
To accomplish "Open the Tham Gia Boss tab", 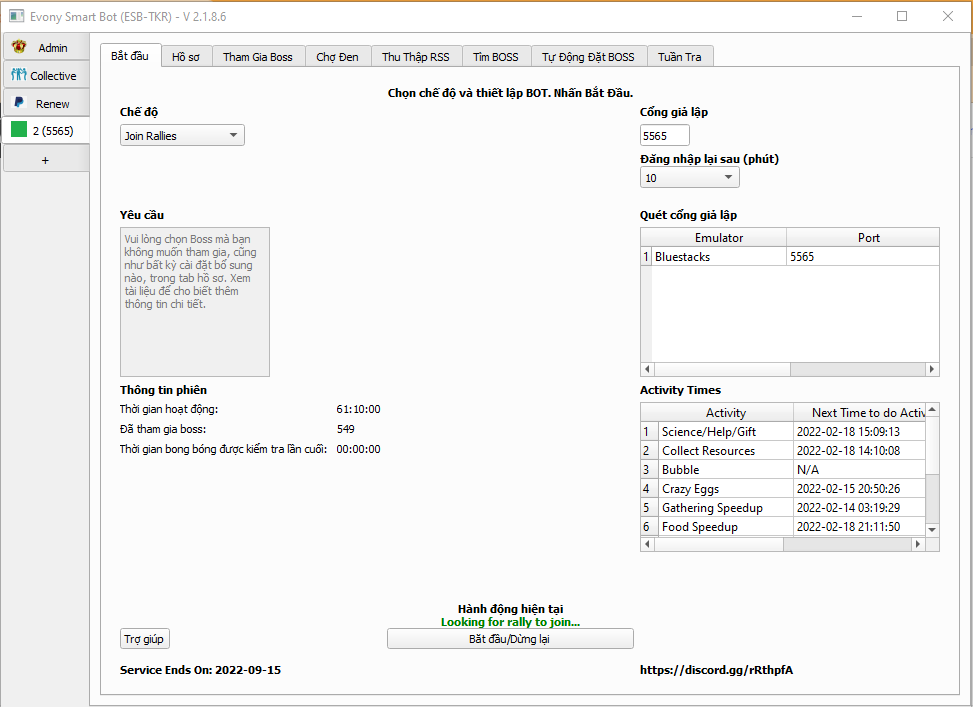I will 258,57.
